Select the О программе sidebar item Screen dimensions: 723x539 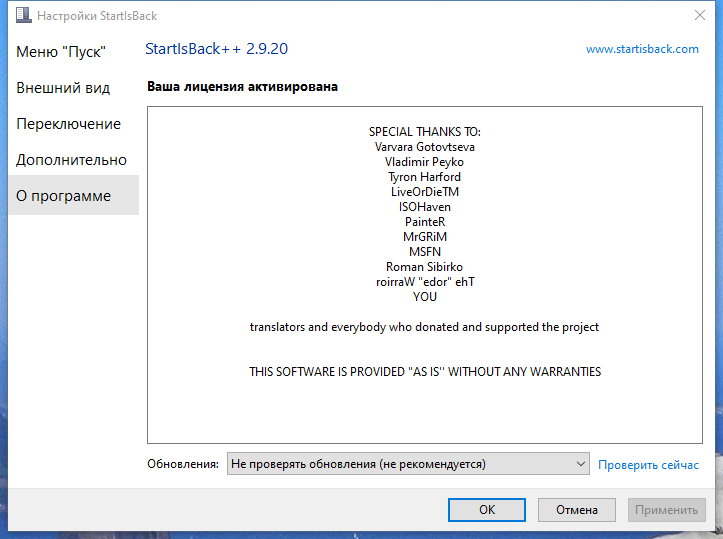73,195
